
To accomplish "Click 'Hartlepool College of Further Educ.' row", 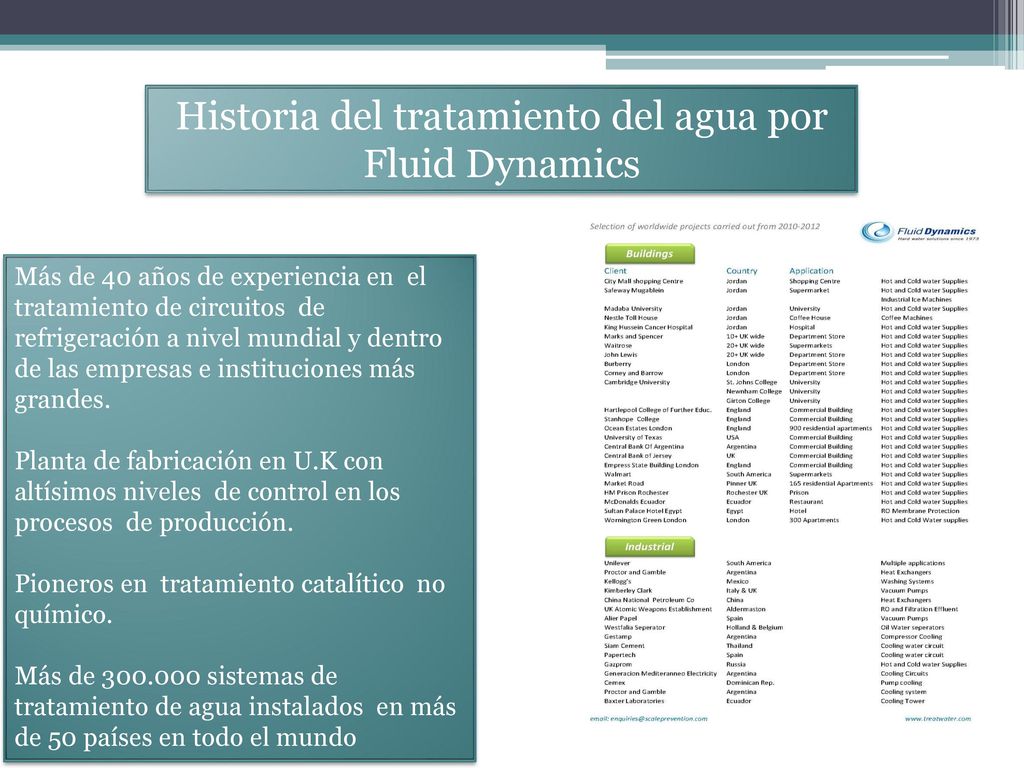I will pyautogui.click(x=658, y=410).
